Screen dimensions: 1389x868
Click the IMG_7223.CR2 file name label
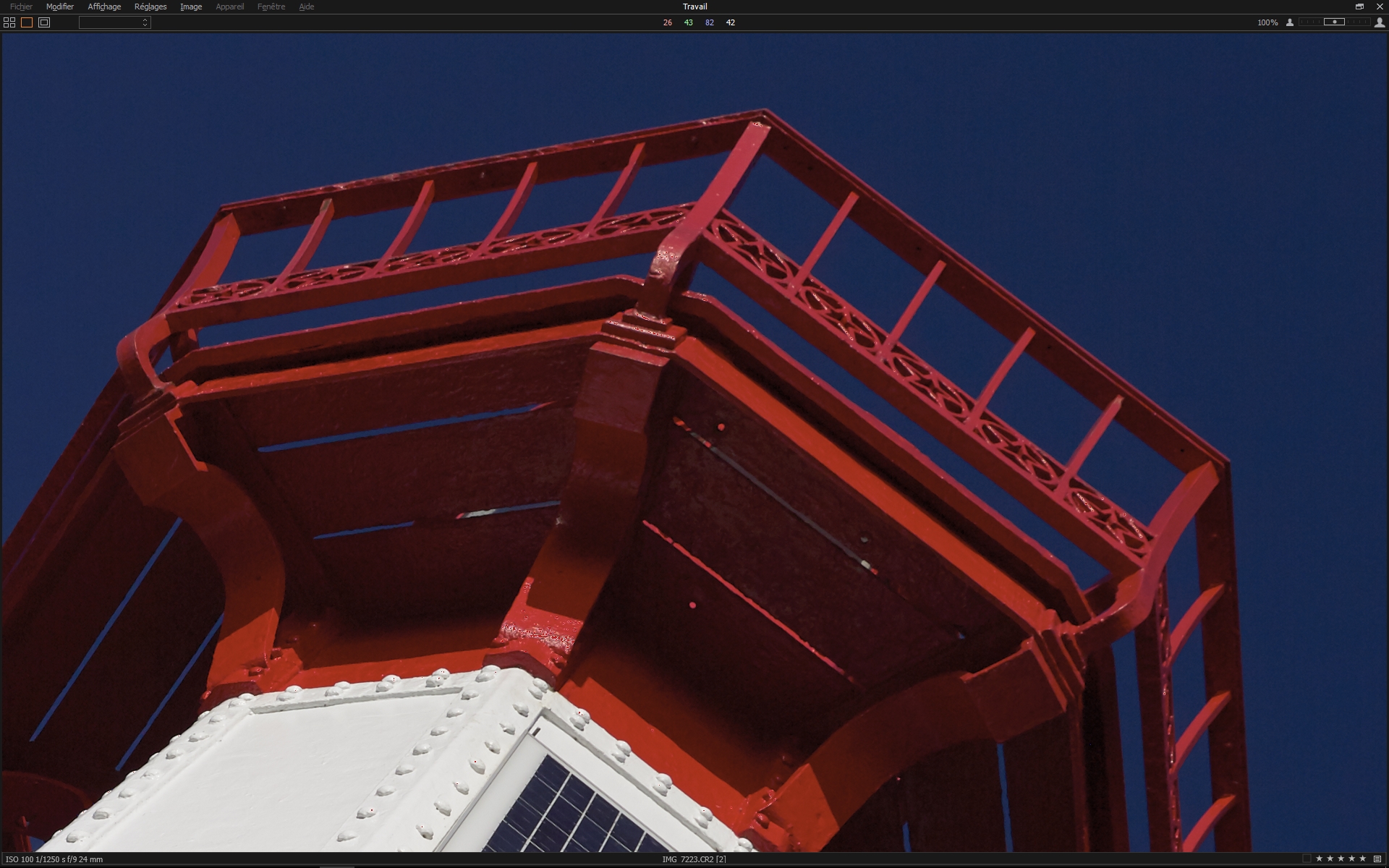click(x=694, y=859)
